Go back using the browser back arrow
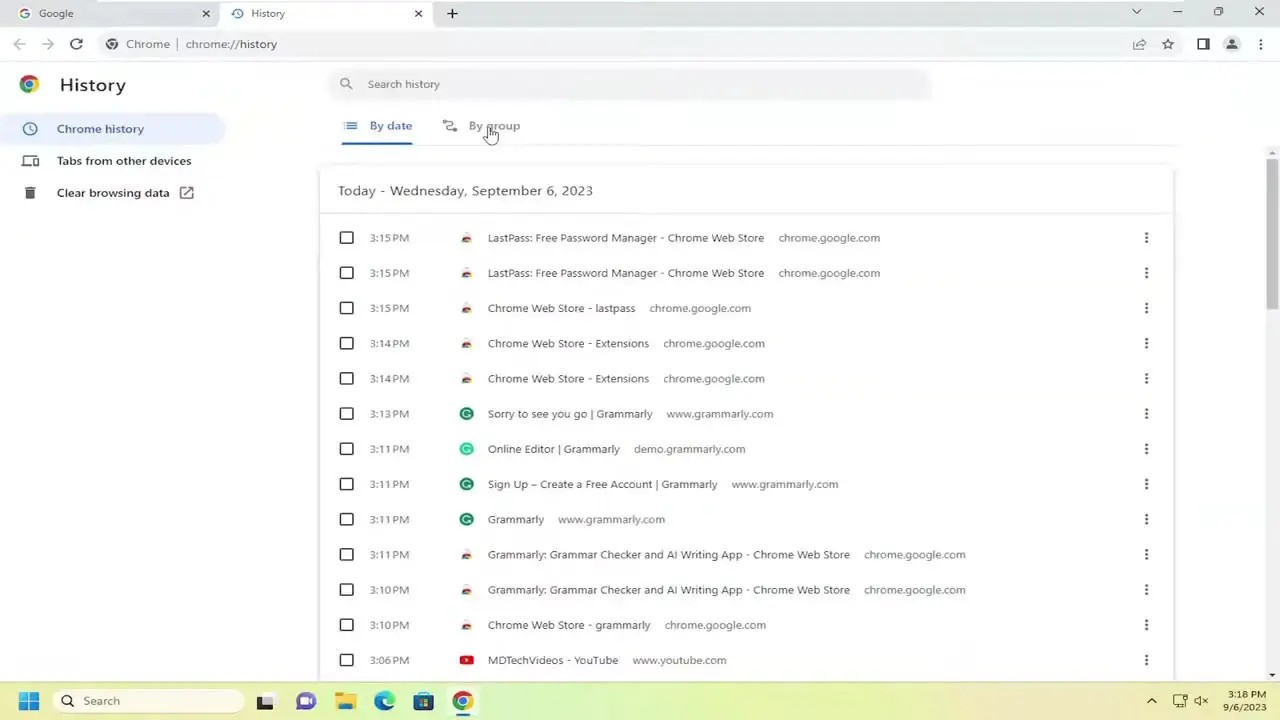Viewport: 1280px width, 720px height. point(20,44)
